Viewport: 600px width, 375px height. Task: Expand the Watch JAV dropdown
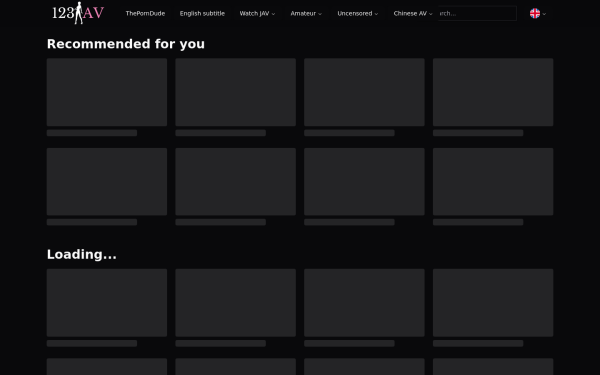click(257, 13)
